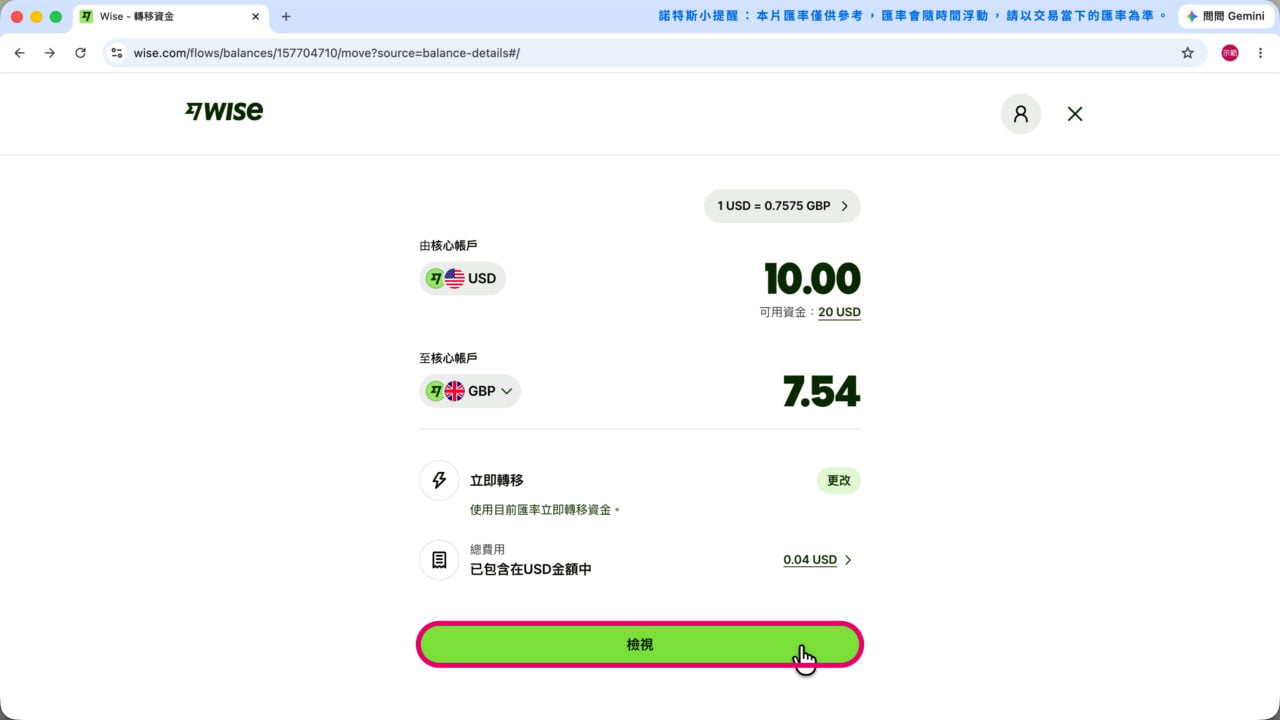Click the chevron next to 0.04 USD
The height and width of the screenshot is (720, 1280).
848,560
